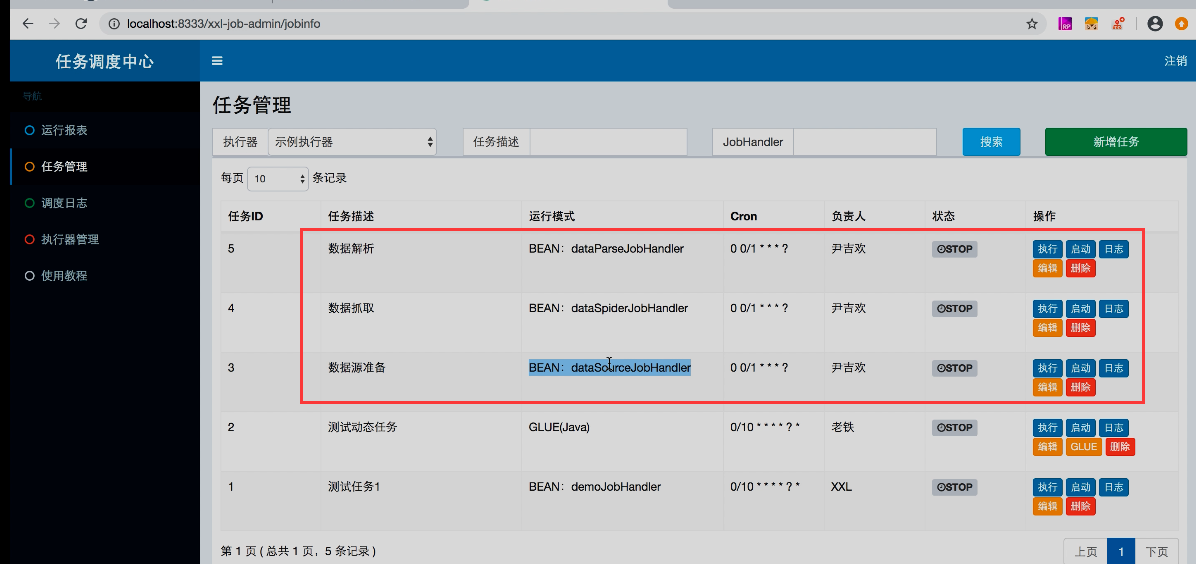Click 执行 for task 测试动态任务

point(1047,427)
